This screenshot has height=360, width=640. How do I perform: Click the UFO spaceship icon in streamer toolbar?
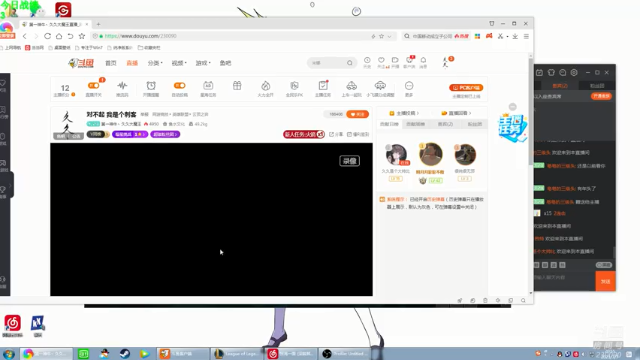click(x=380, y=85)
